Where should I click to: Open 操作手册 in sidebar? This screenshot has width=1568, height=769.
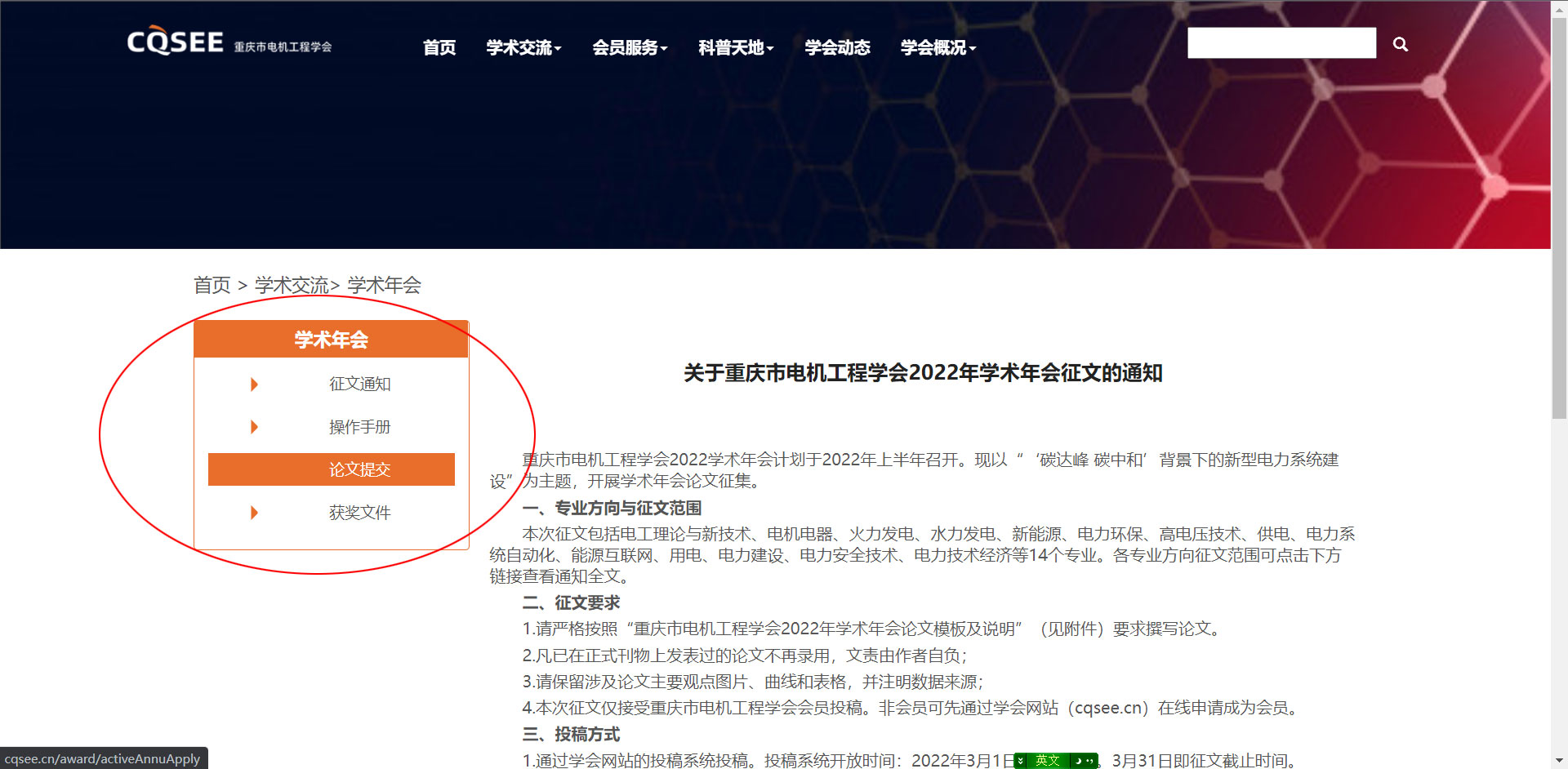pyautogui.click(x=359, y=427)
